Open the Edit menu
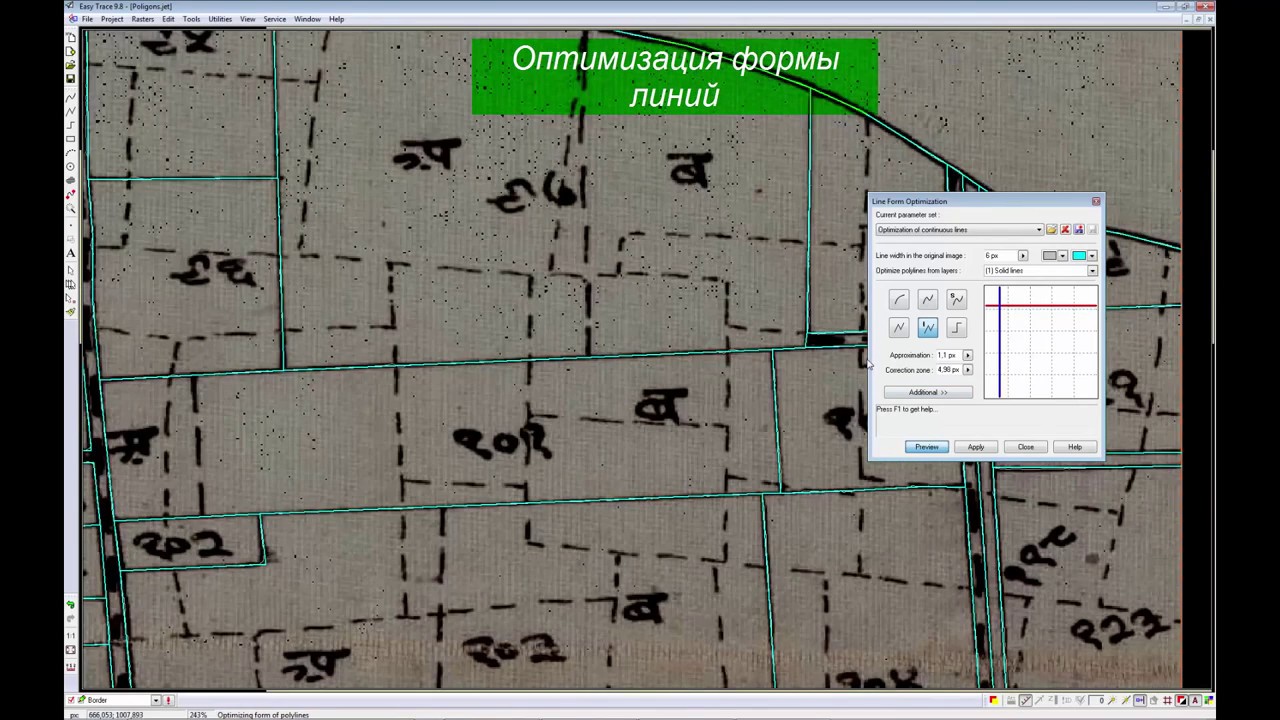The width and height of the screenshot is (1280, 720). pyautogui.click(x=168, y=19)
